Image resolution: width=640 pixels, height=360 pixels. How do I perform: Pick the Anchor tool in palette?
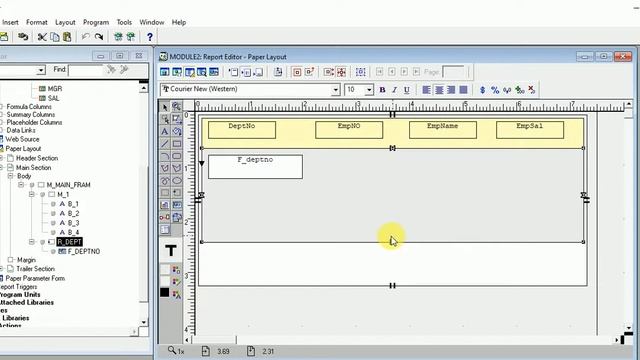(x=164, y=217)
